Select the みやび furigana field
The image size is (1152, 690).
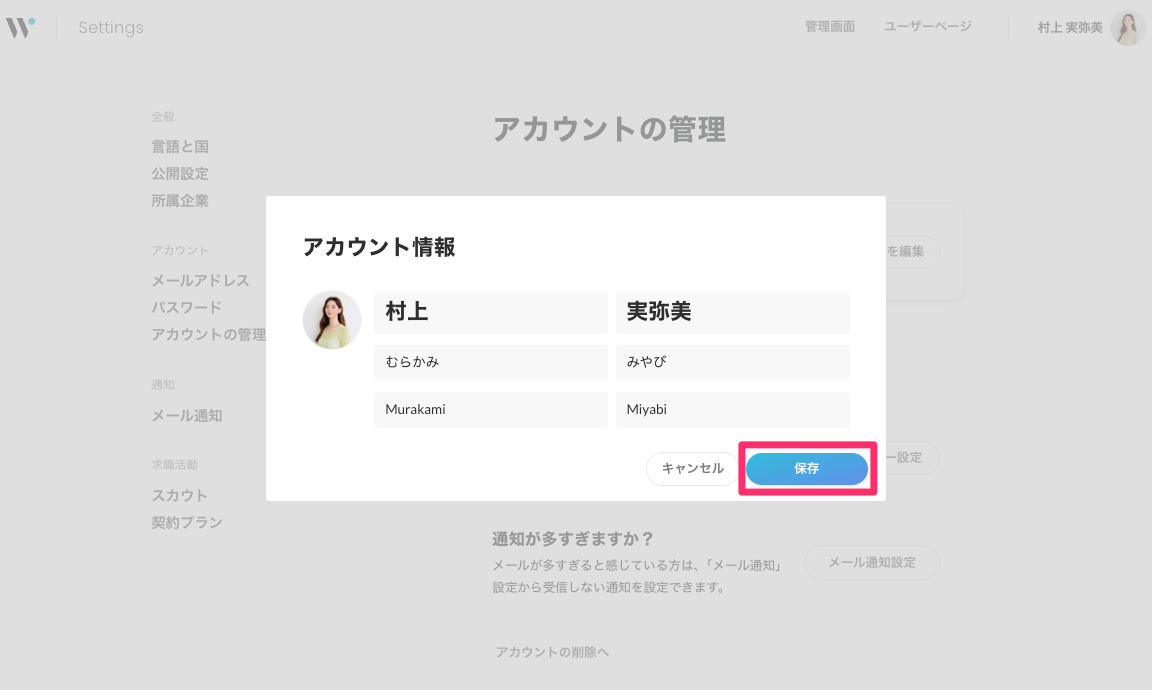(x=732, y=362)
